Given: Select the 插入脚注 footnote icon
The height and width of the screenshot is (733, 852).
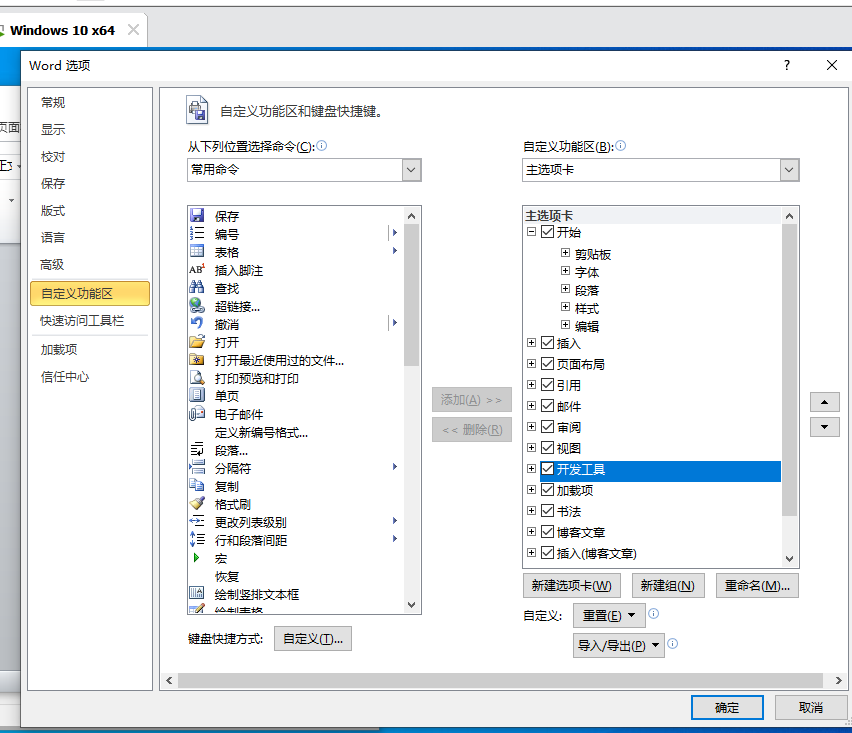Looking at the screenshot, I should click(197, 270).
